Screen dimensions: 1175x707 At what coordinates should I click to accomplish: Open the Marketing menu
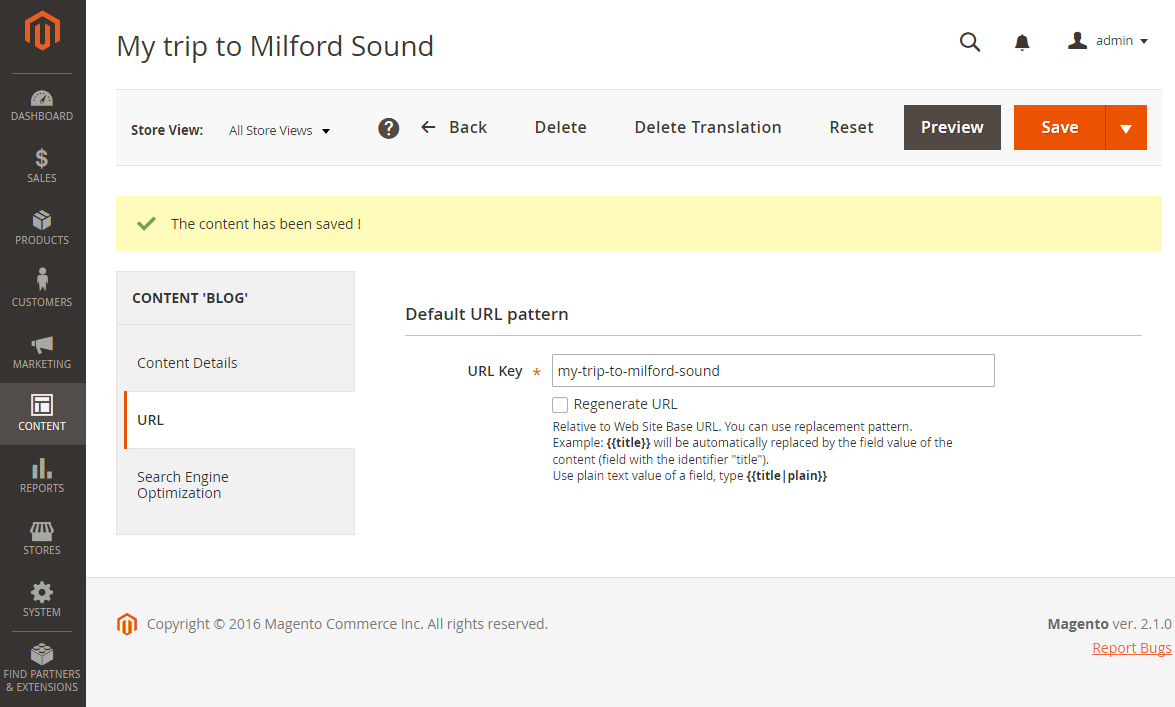pyautogui.click(x=42, y=352)
